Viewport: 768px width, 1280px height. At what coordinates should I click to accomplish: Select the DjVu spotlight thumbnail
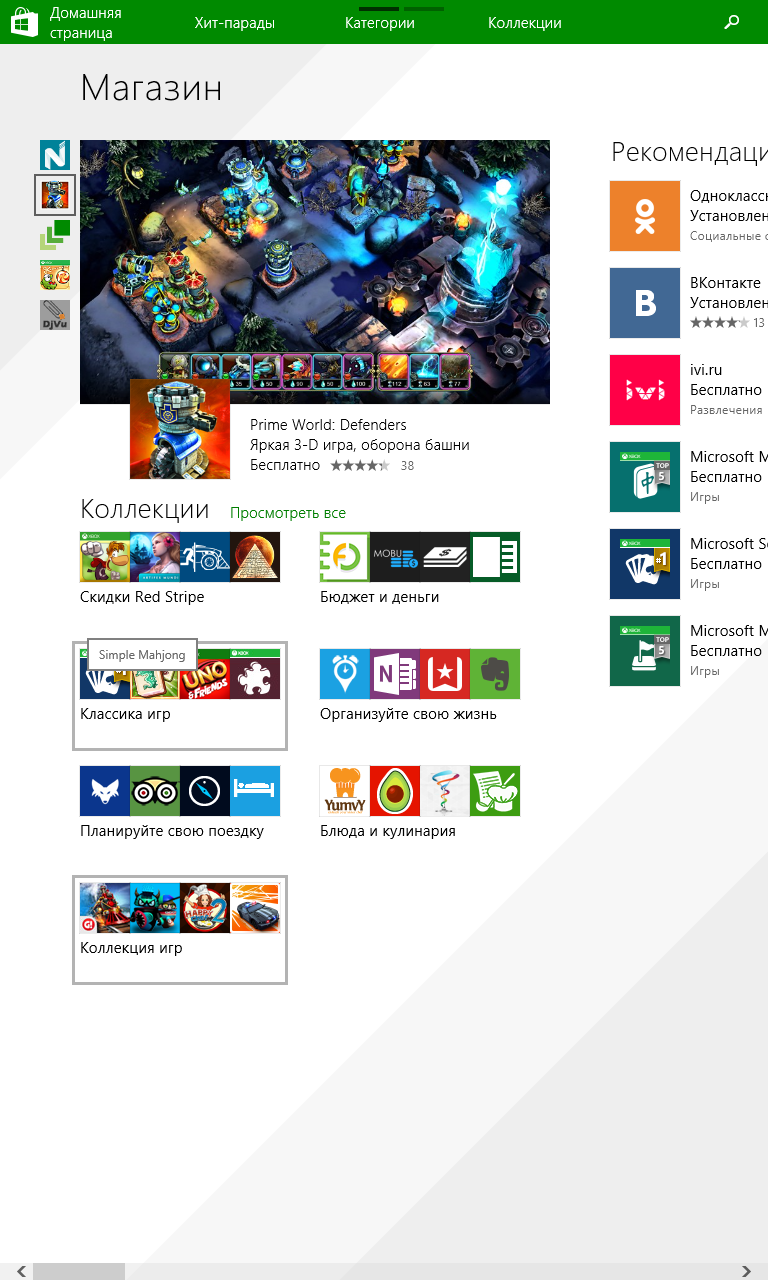coord(55,315)
